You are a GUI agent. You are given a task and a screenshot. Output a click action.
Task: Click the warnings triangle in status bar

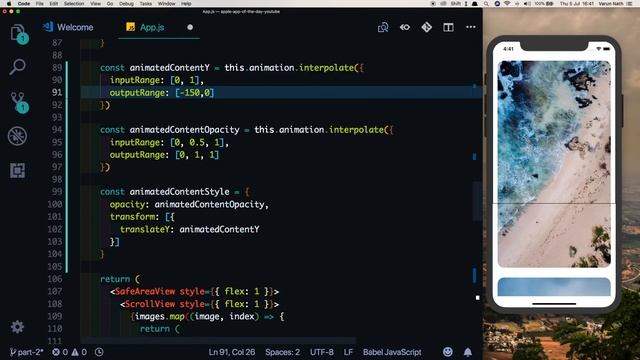[x=75, y=352]
